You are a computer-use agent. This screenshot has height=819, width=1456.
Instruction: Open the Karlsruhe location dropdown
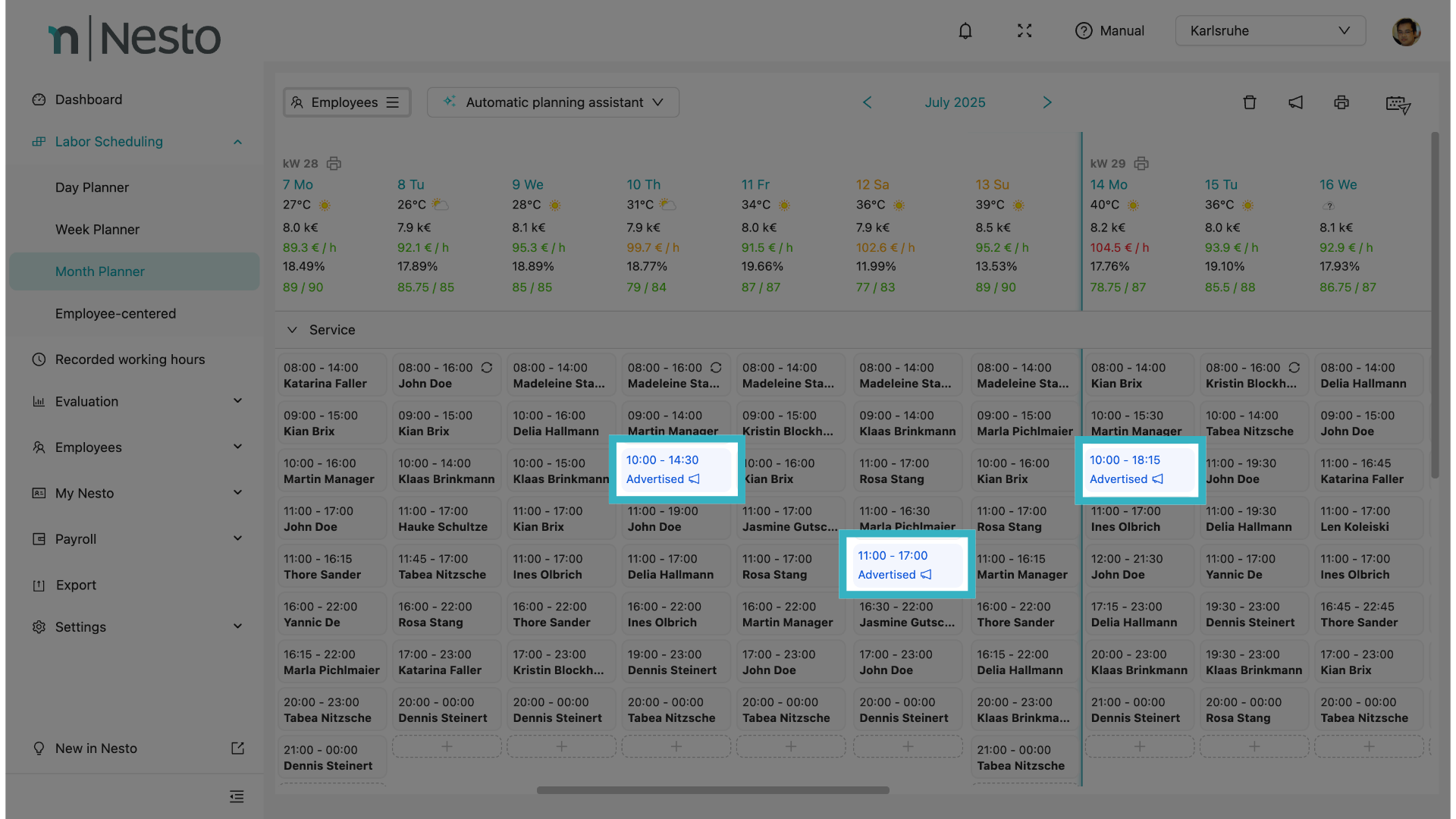coord(1269,31)
